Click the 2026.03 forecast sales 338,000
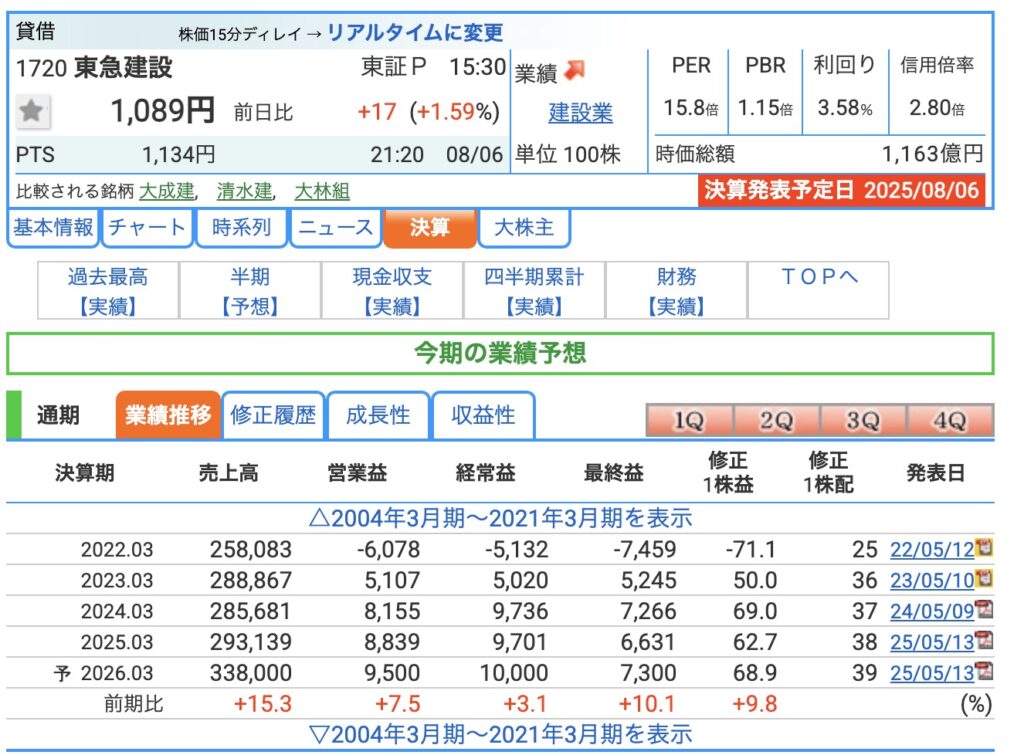 (251, 673)
